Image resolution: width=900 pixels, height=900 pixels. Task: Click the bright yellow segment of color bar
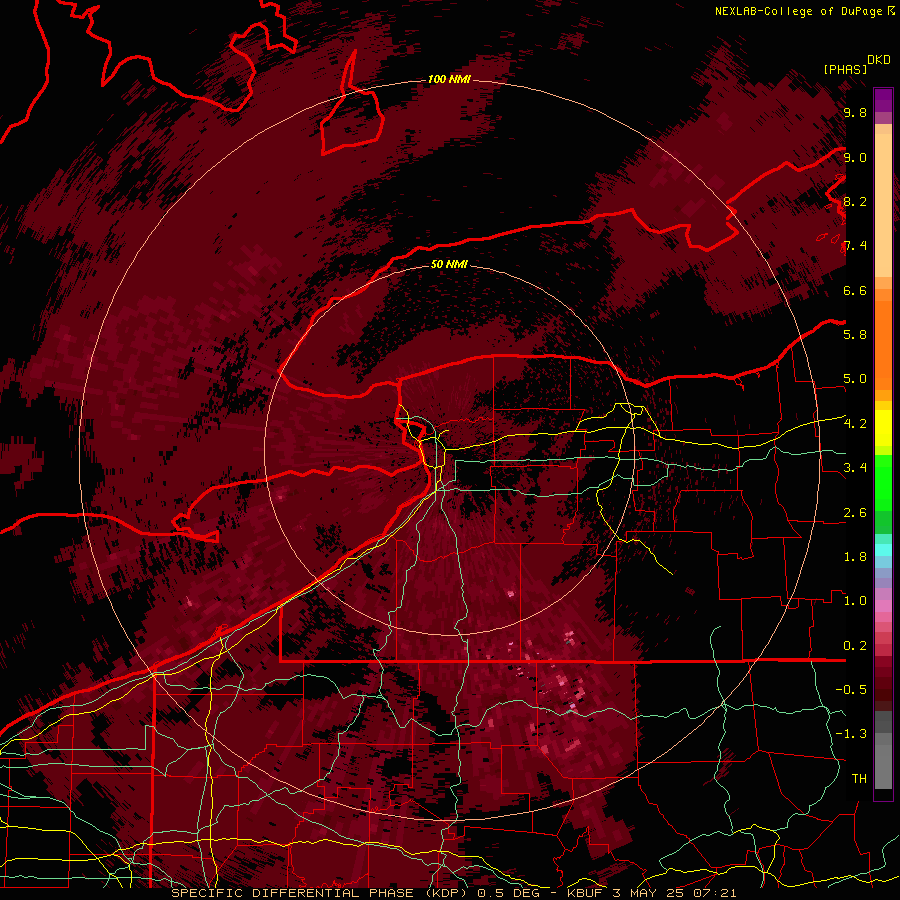click(x=883, y=428)
